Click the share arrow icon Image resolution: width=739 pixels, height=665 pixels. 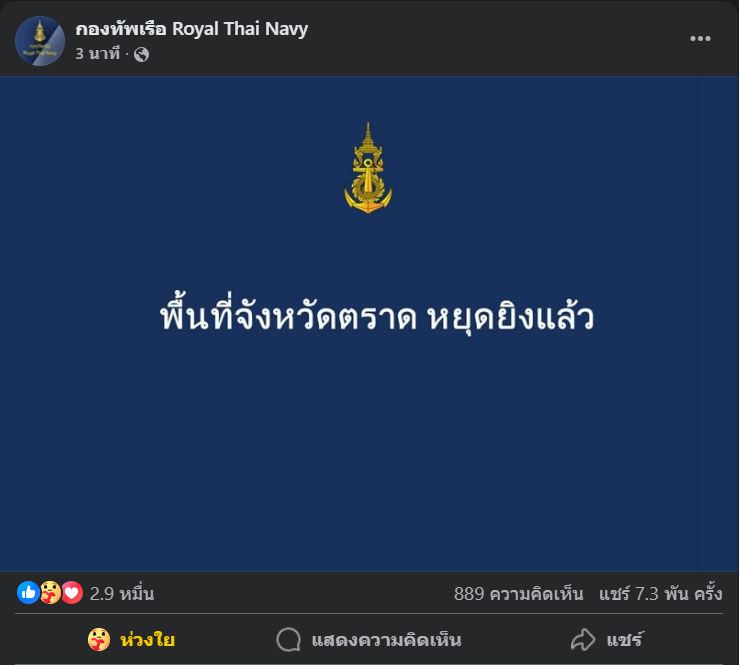point(583,640)
